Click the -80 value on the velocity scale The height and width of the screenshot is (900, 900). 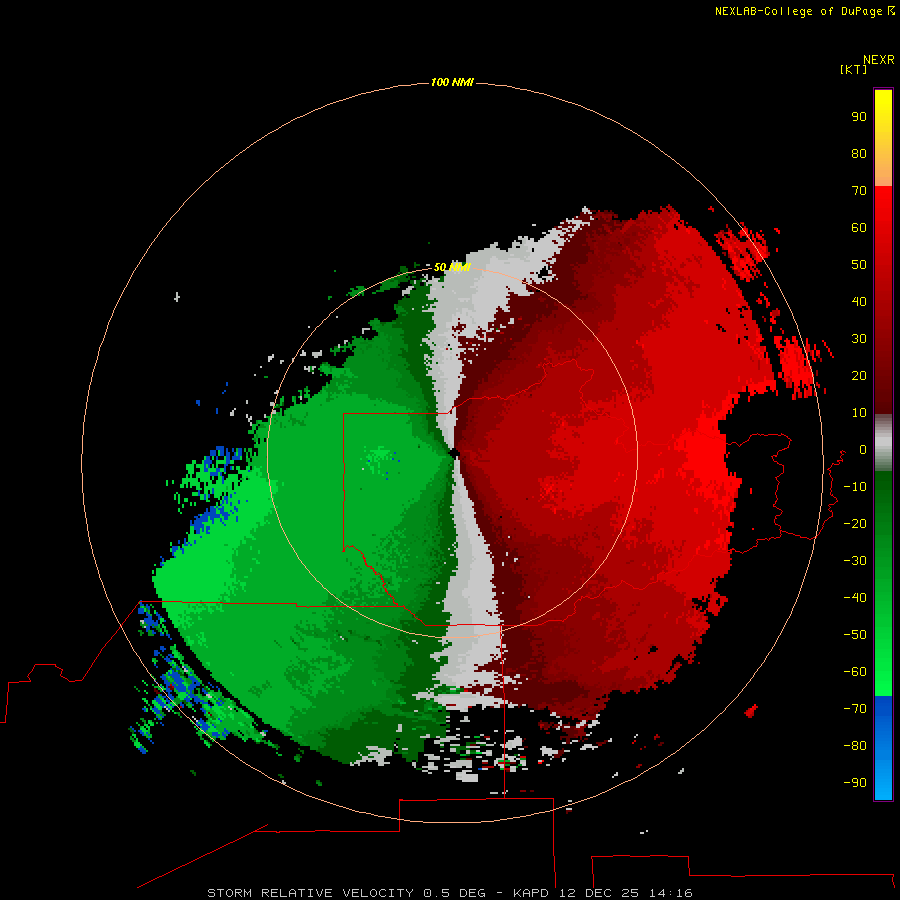pyautogui.click(x=855, y=746)
